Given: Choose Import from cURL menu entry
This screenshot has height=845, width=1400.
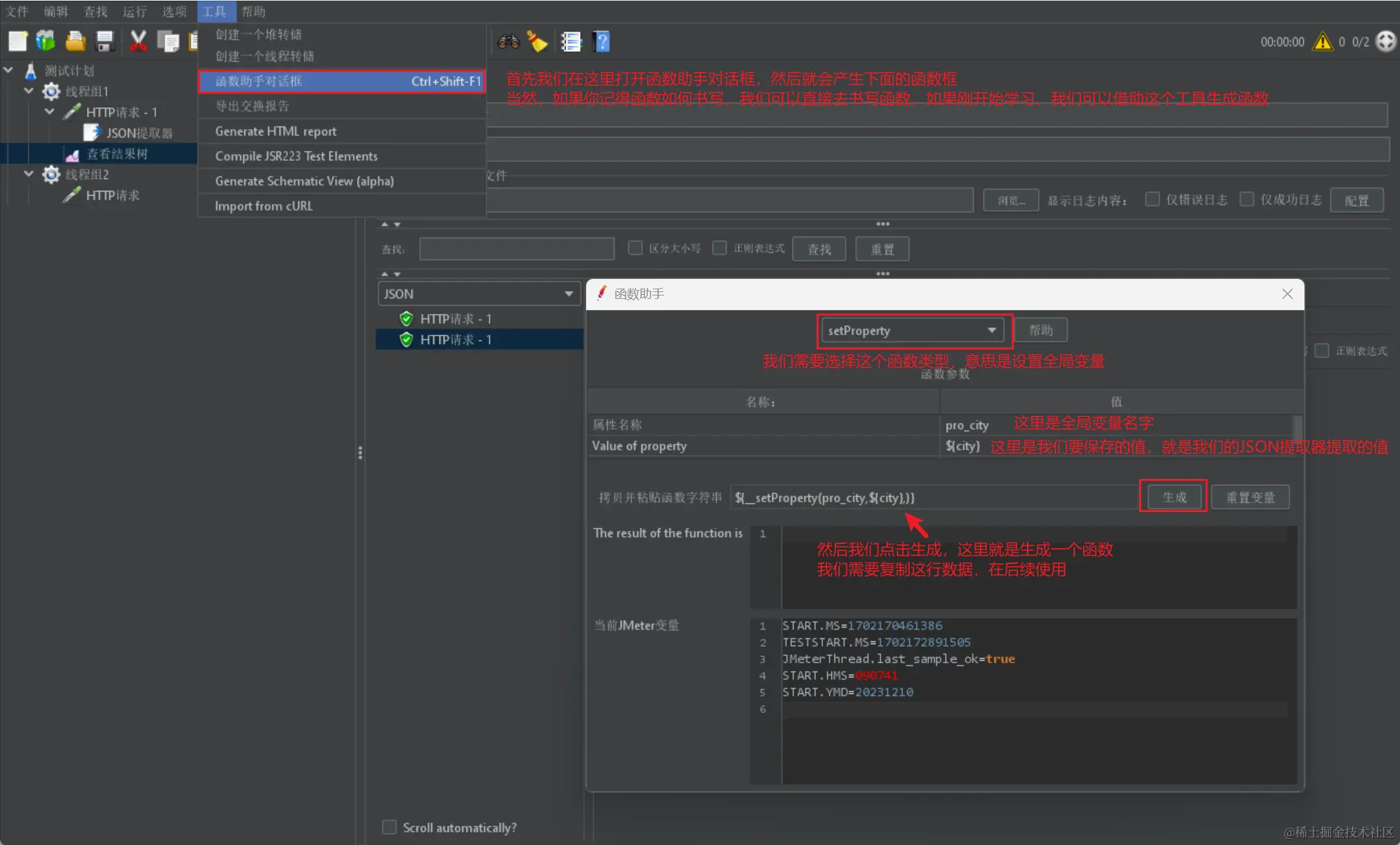Looking at the screenshot, I should coord(263,206).
